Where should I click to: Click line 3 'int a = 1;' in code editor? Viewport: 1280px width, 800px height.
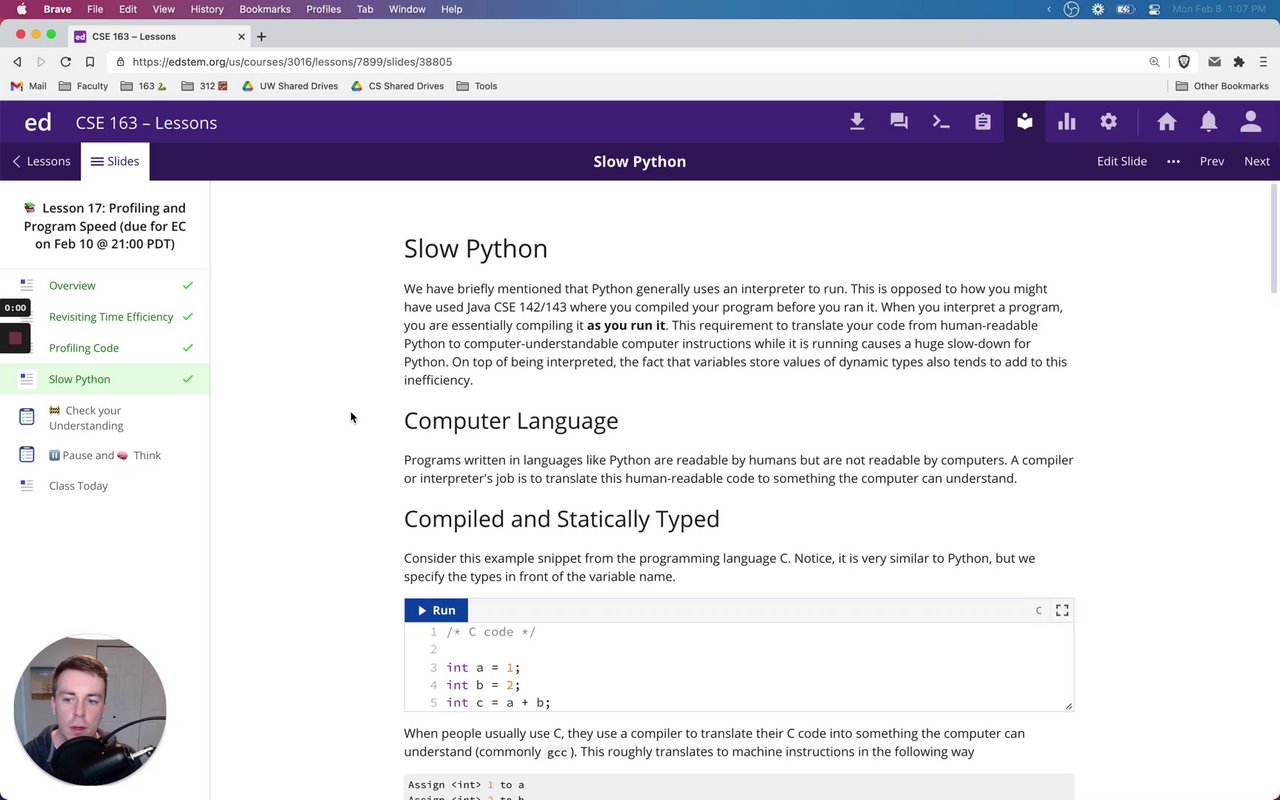coord(483,667)
